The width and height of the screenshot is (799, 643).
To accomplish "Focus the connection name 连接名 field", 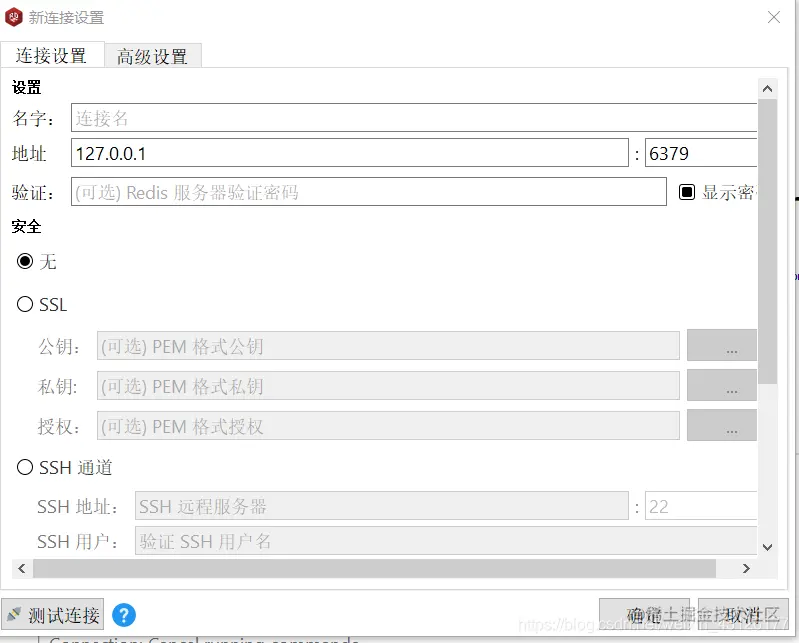I will click(x=414, y=118).
